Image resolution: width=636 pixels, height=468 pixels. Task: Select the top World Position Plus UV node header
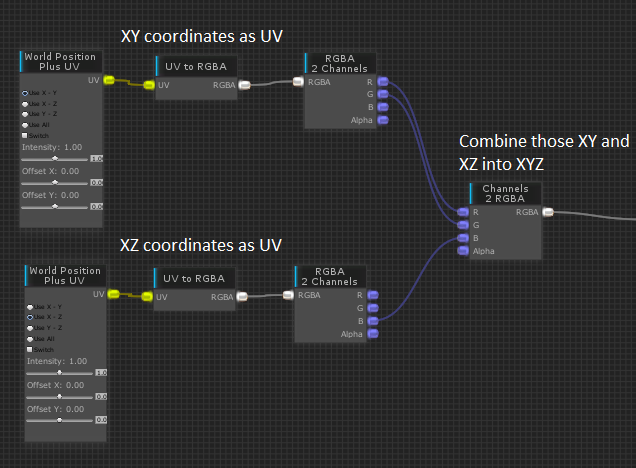click(61, 62)
